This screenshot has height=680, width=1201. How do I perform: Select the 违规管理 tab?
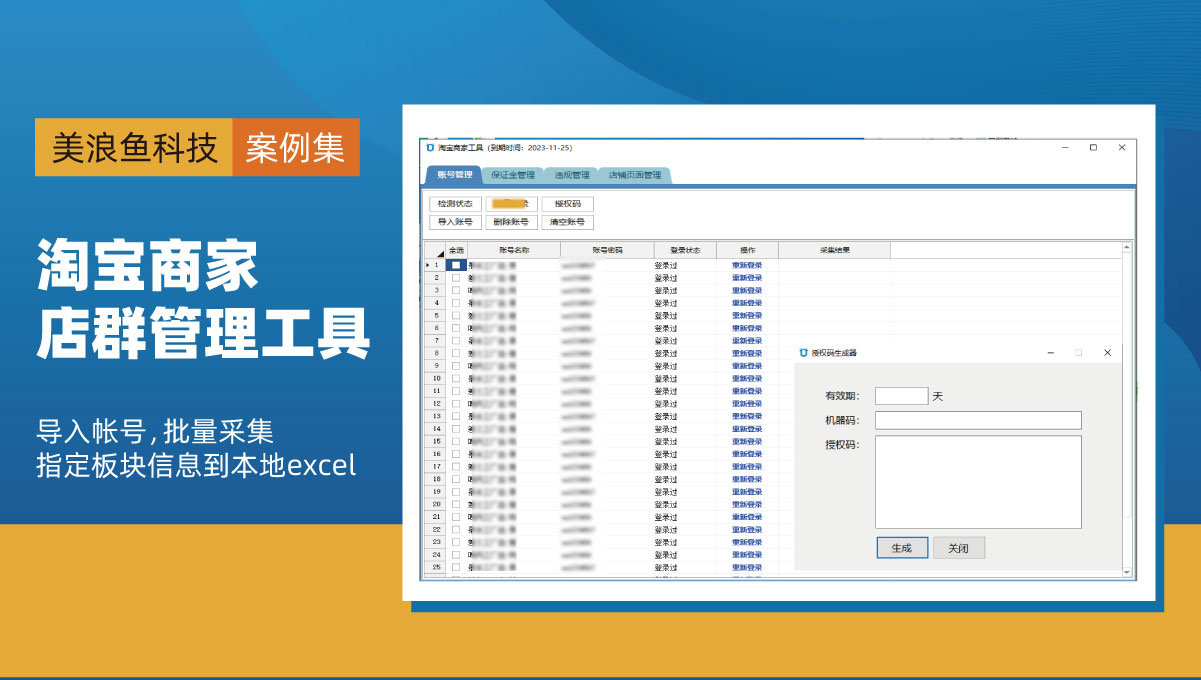pos(572,175)
